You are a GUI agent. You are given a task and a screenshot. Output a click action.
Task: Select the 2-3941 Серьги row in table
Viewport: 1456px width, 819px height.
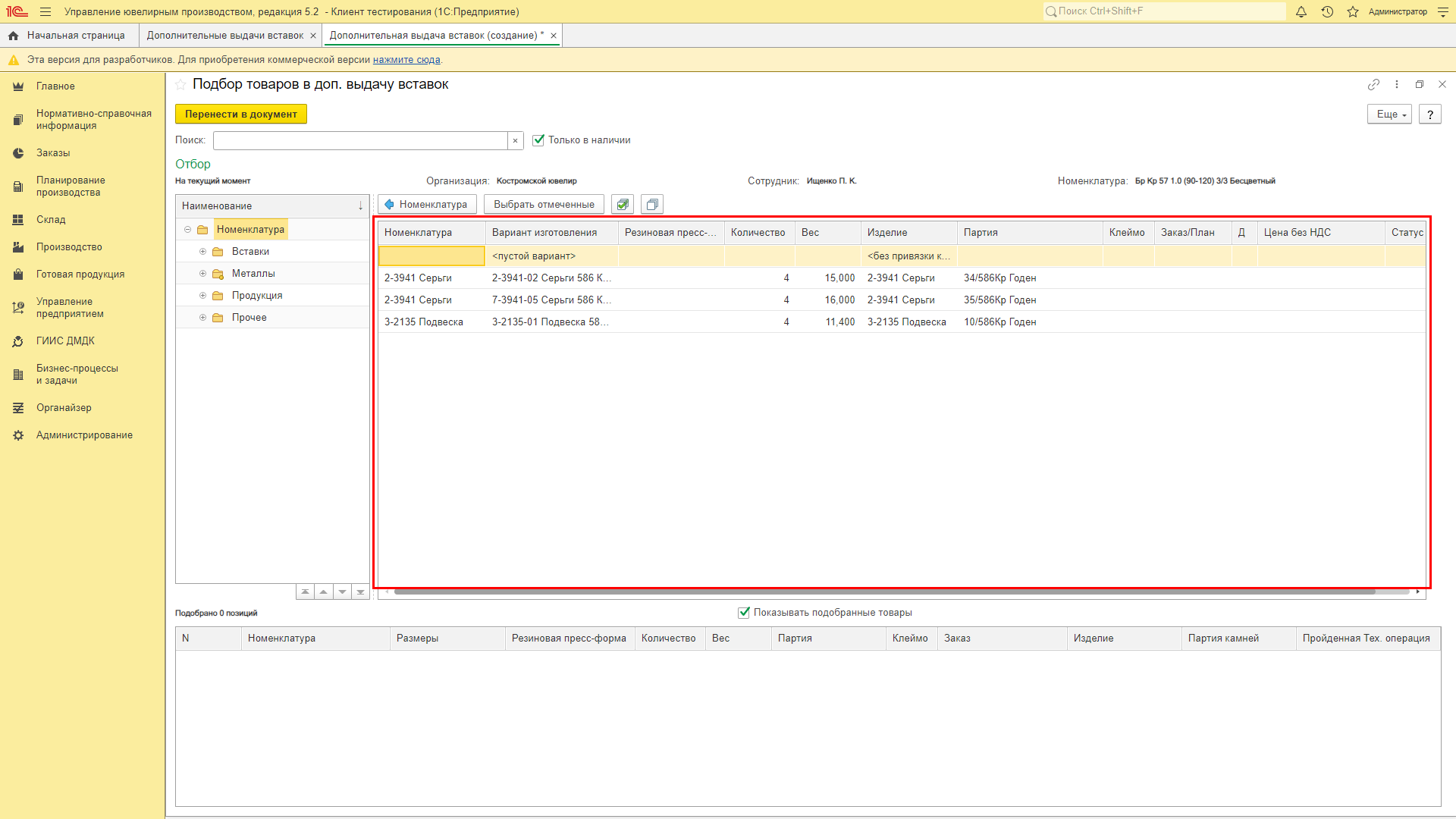(418, 278)
